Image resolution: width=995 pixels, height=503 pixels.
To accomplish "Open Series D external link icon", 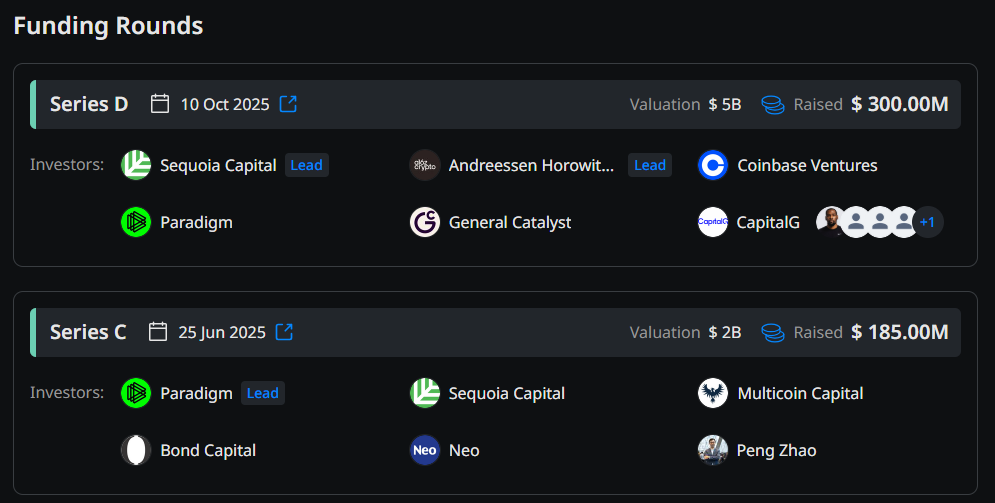I will point(288,104).
